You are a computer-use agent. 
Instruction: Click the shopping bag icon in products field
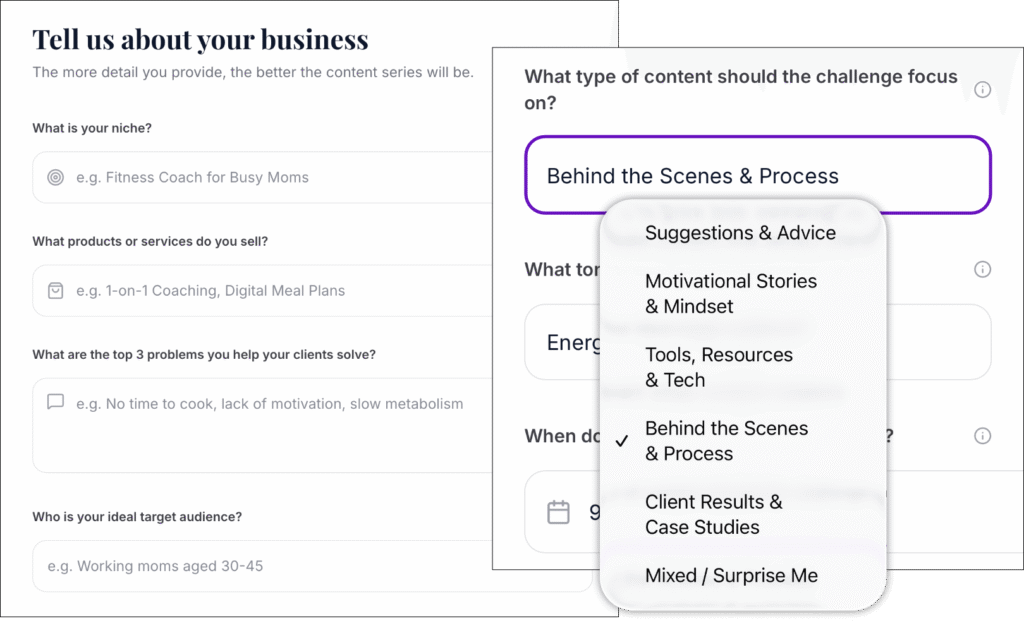tap(56, 291)
